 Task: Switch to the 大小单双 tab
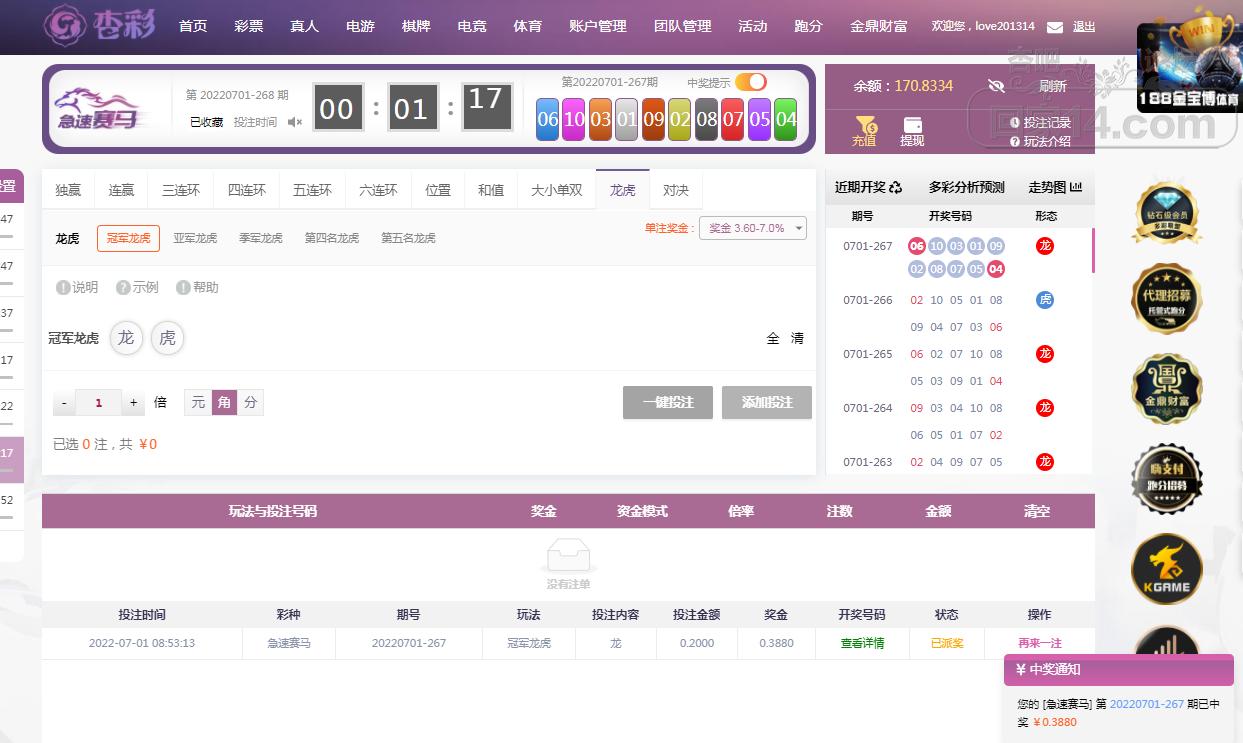pos(556,190)
